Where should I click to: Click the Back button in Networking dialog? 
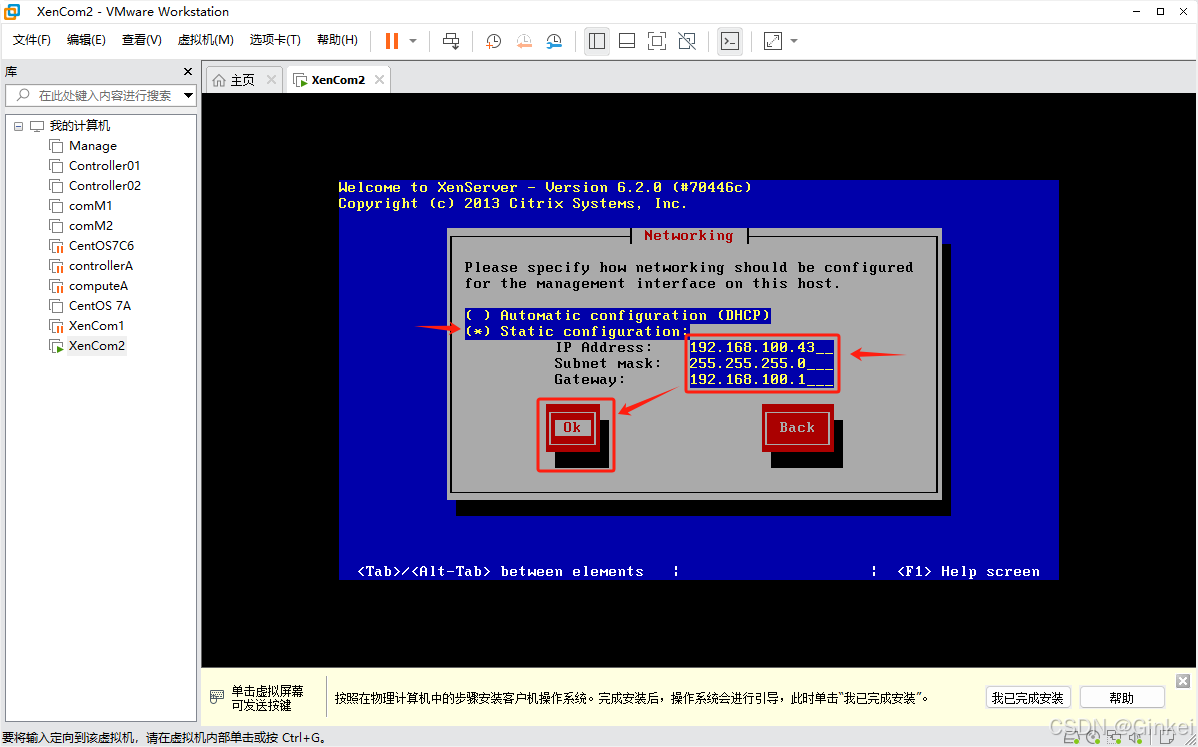[797, 428]
